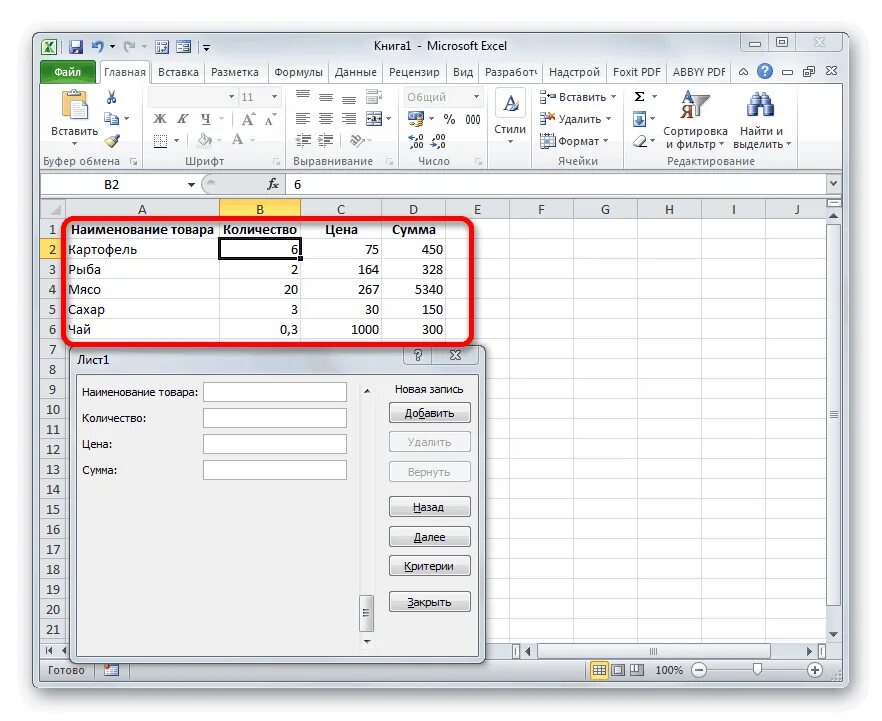Viewport: 882px width, 721px height.
Task: Open Сортировка и фильтр menu
Action: coord(695,120)
